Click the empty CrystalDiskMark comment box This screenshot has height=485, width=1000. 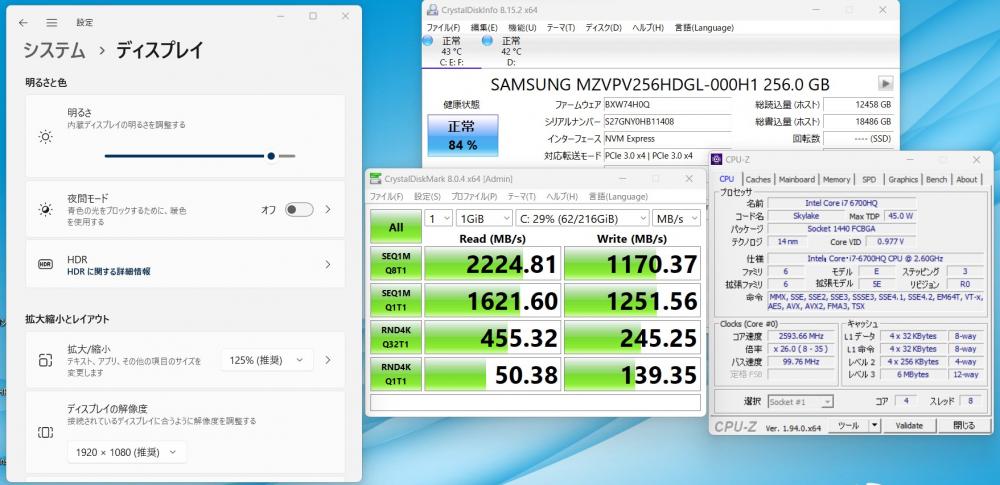(535, 403)
